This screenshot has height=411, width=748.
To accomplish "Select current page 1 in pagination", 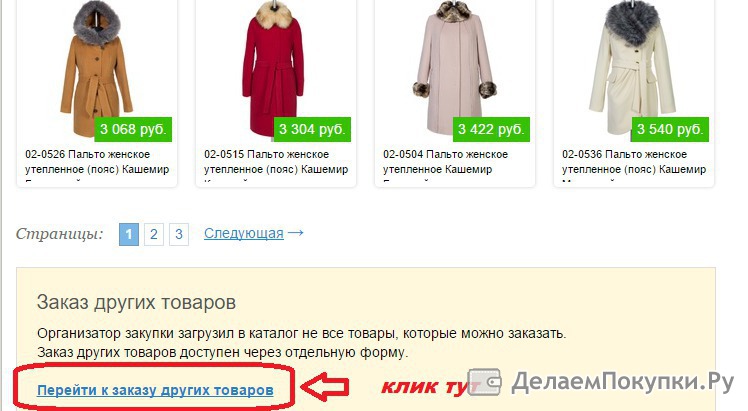I will [129, 234].
